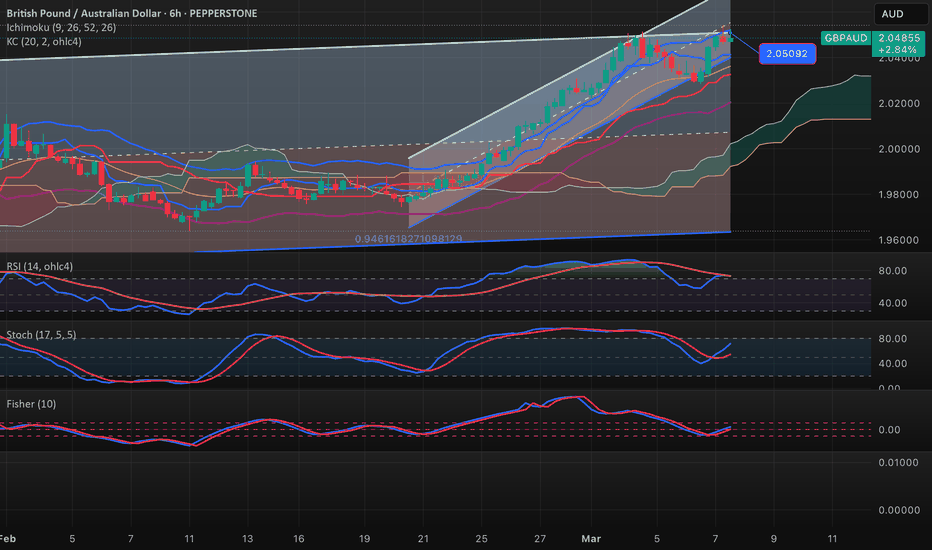The width and height of the screenshot is (932, 550).
Task: Click the Fisher 0.00 axis label
Action: 889,430
